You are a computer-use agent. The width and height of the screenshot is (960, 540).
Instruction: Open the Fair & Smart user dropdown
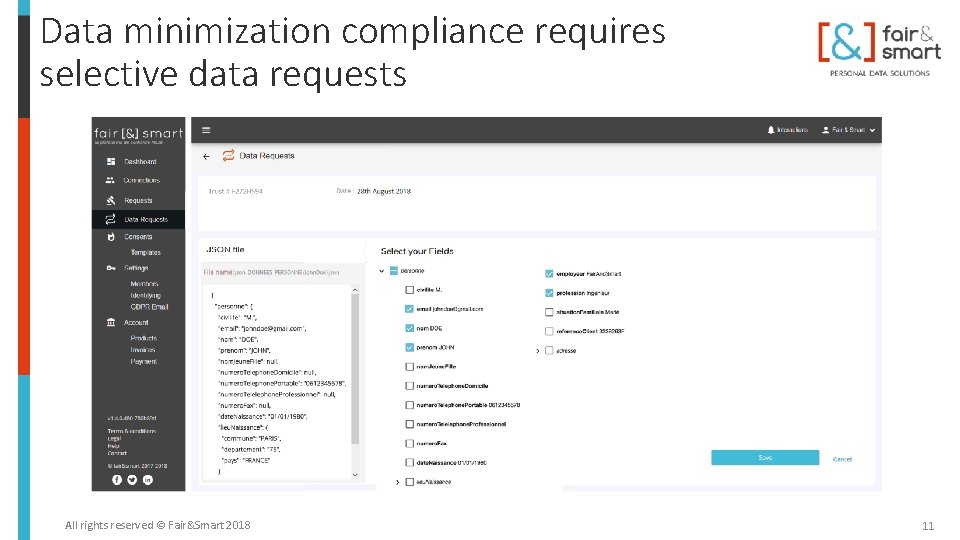pos(848,130)
